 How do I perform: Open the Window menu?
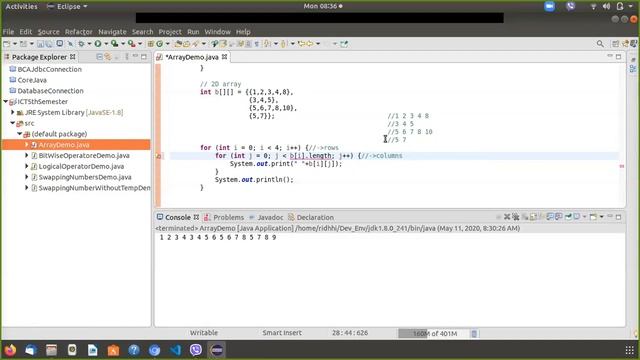click(218, 31)
